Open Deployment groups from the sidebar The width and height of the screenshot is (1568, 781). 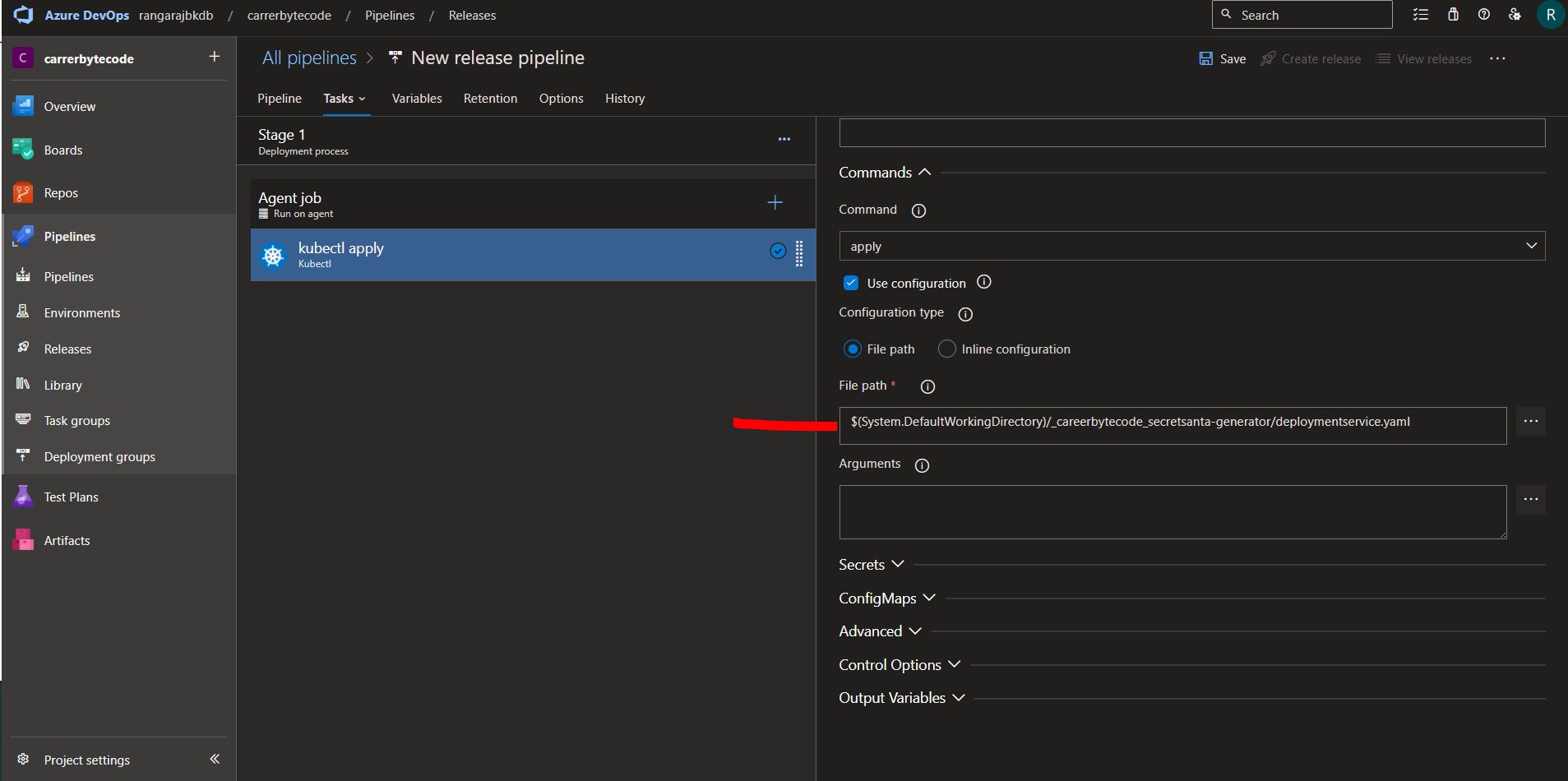click(x=99, y=456)
